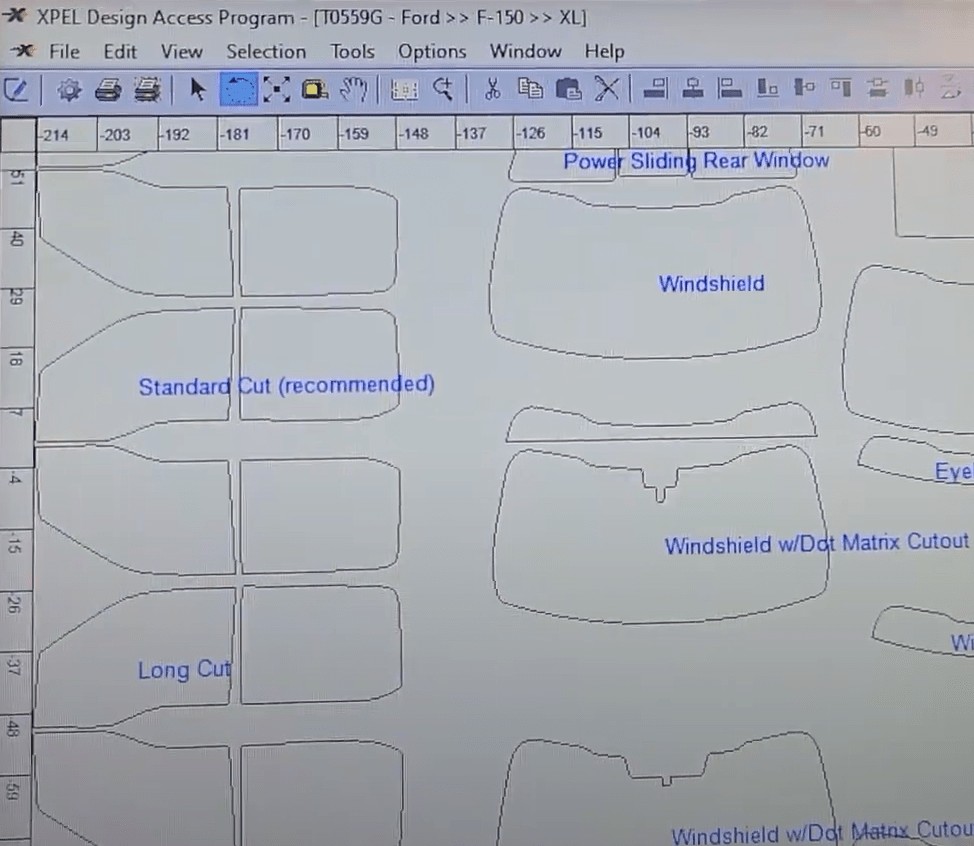Click the gear settings icon in toolbar
The width and height of the screenshot is (974, 846).
coord(69,90)
